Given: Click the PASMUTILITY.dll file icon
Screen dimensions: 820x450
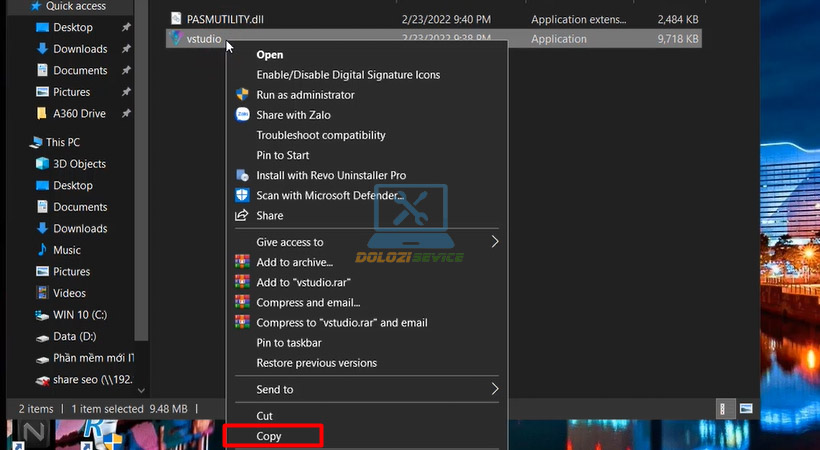Looking at the screenshot, I should pos(176,19).
